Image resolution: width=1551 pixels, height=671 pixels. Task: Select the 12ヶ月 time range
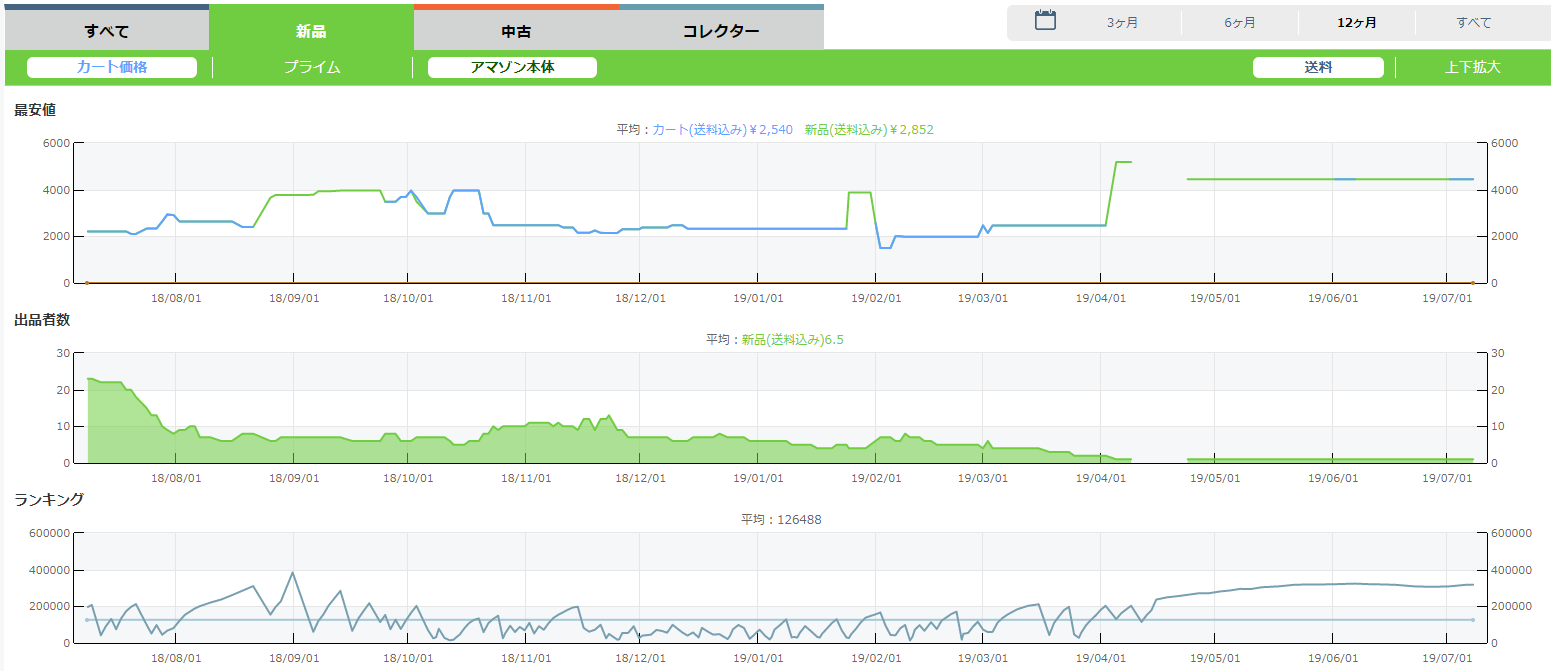[x=1357, y=23]
